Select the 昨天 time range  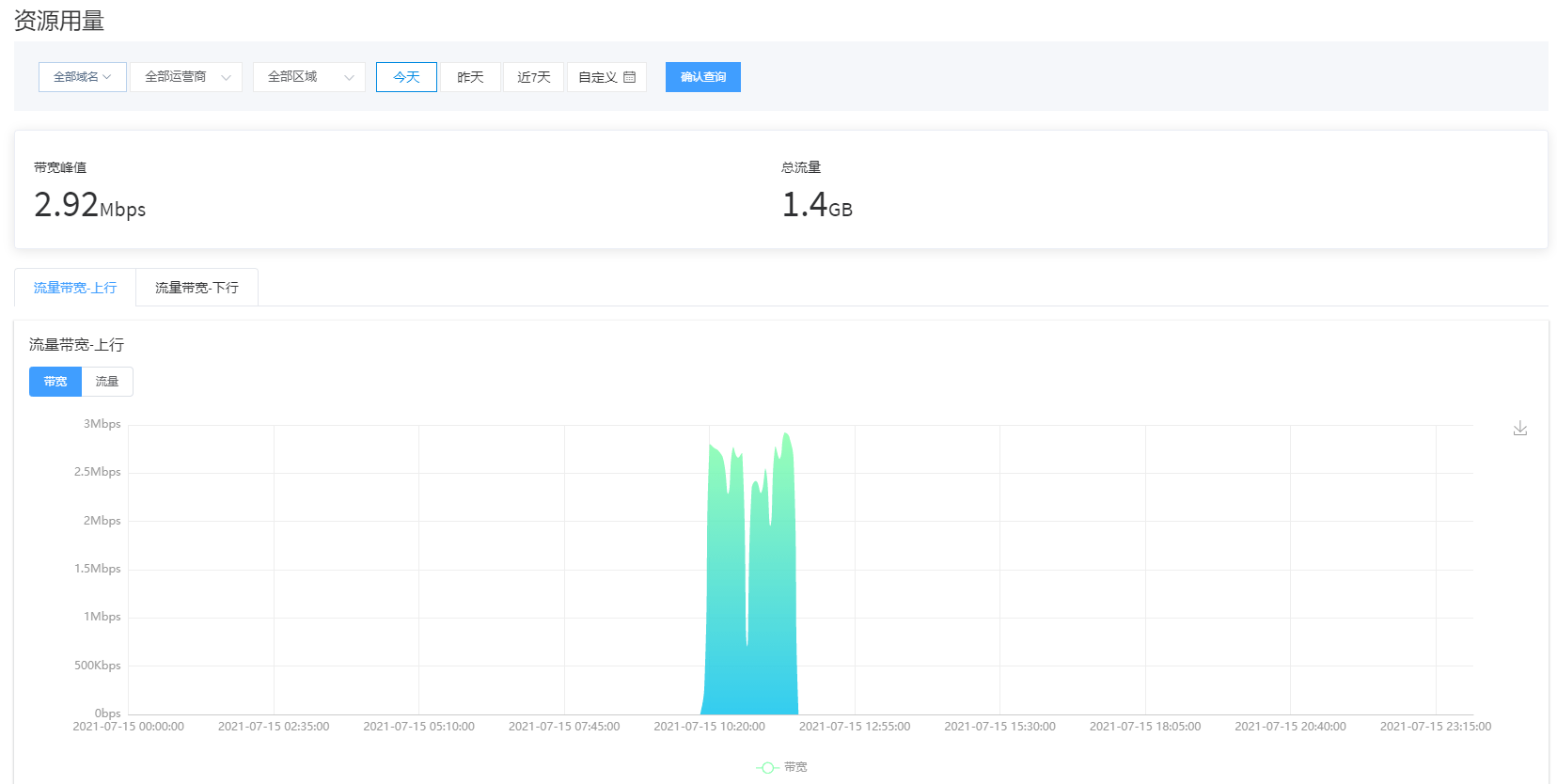tap(470, 77)
